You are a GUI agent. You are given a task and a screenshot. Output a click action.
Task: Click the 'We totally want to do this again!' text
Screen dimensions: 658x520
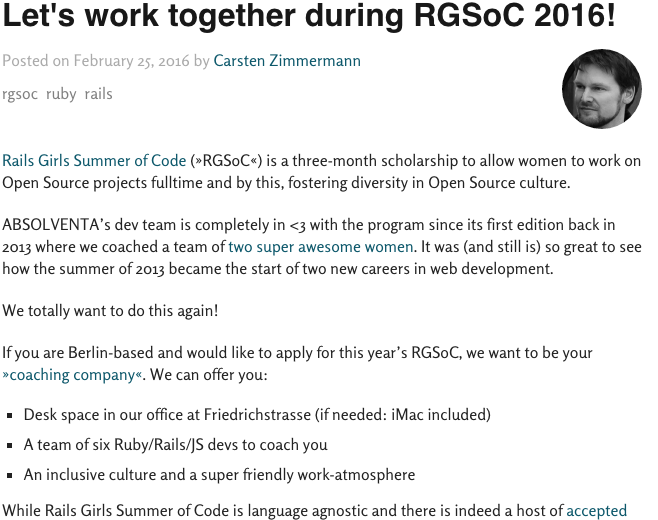pos(110,311)
